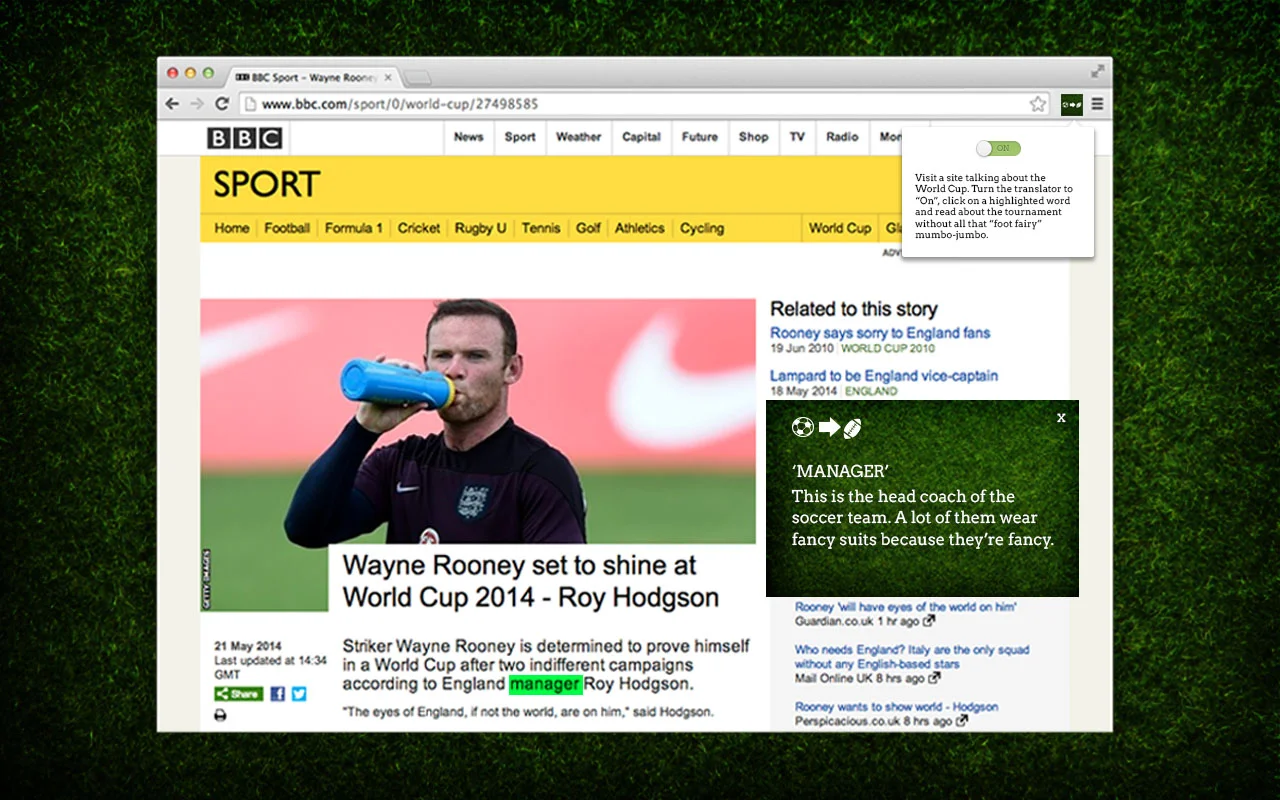This screenshot has width=1280, height=800.
Task: Go to Formula 1 section
Action: point(354,228)
